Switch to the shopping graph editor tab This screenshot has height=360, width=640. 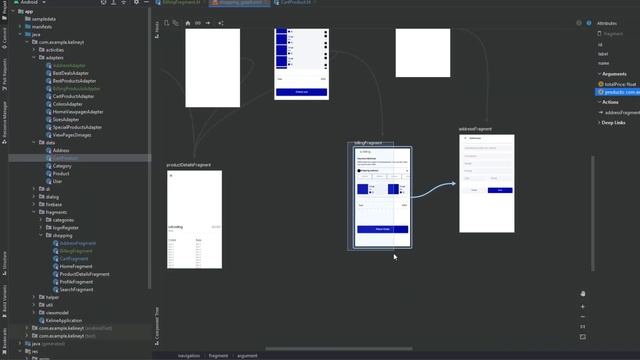click(x=240, y=2)
